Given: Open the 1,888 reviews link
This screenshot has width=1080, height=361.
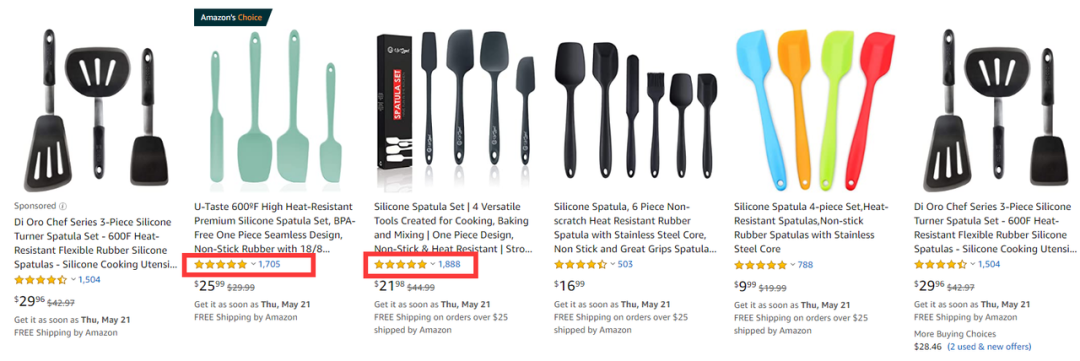Looking at the screenshot, I should (x=449, y=265).
